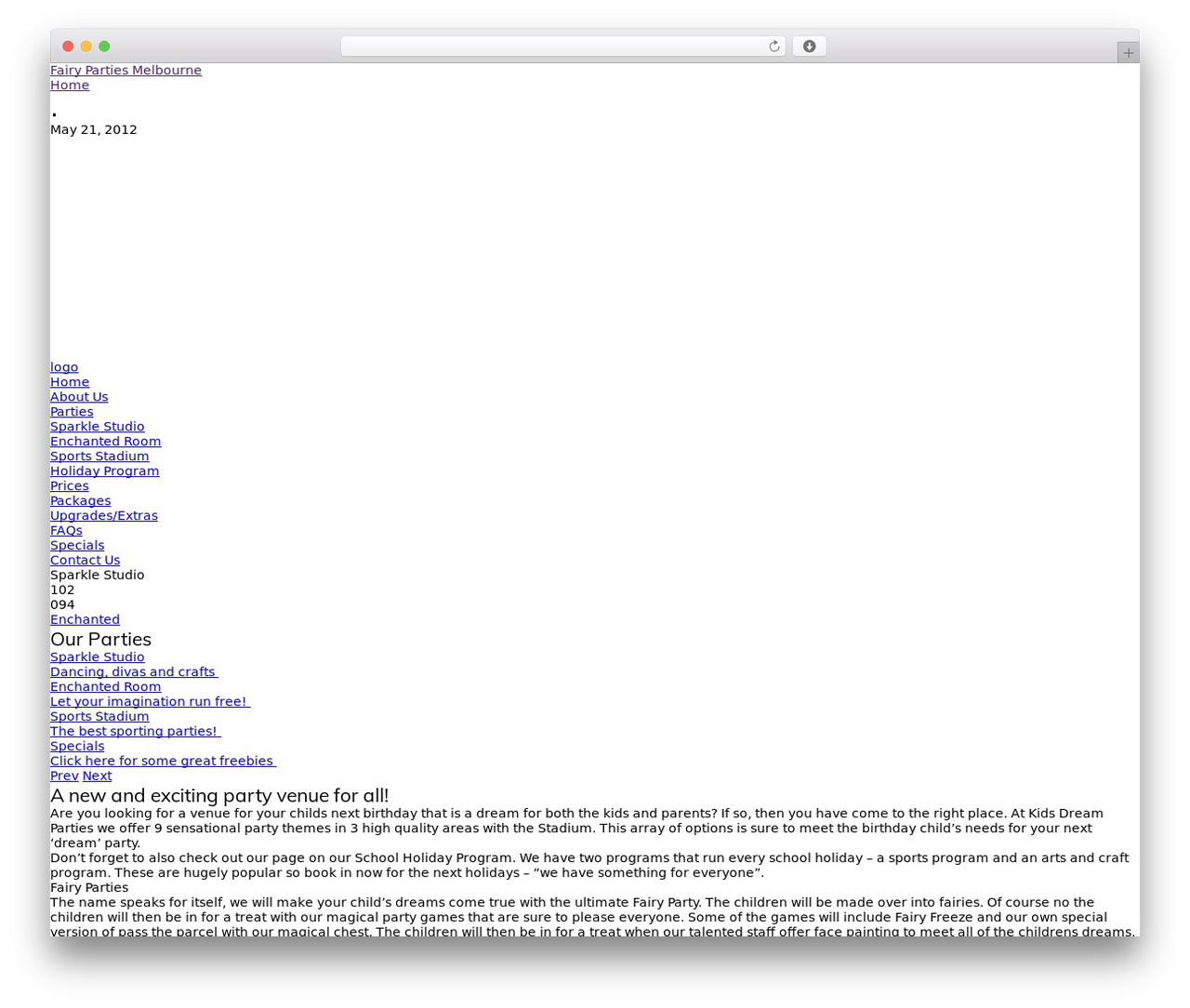
Task: Click the 'May 21, 2012' date text
Action: pos(94,130)
